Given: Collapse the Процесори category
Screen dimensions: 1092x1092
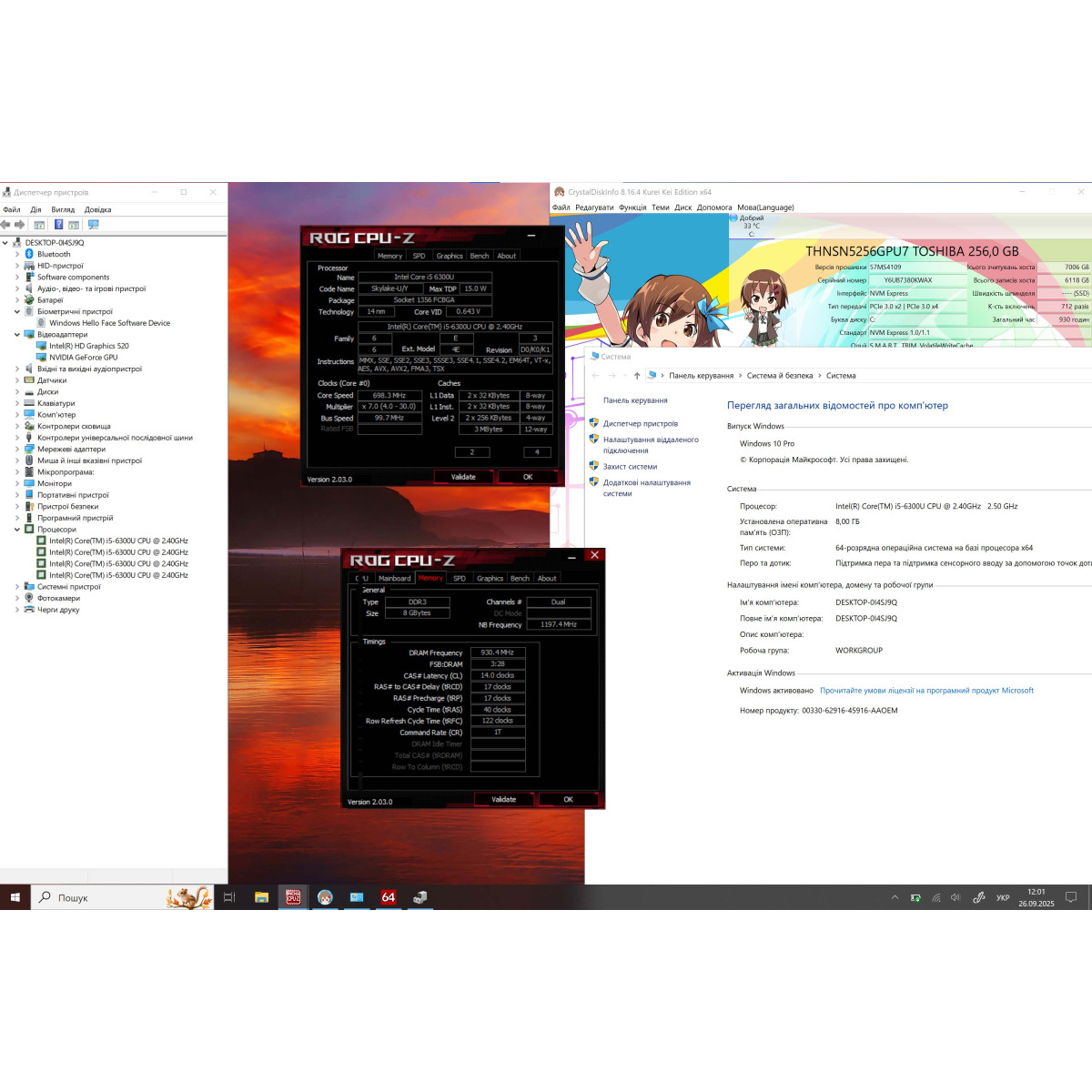Looking at the screenshot, I should pyautogui.click(x=17, y=530).
